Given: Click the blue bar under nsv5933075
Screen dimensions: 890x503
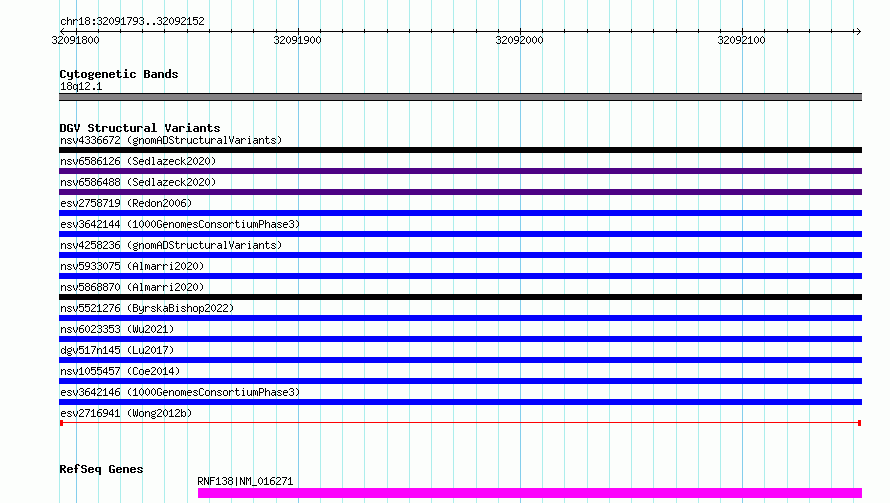Looking at the screenshot, I should pyautogui.click(x=460, y=276).
